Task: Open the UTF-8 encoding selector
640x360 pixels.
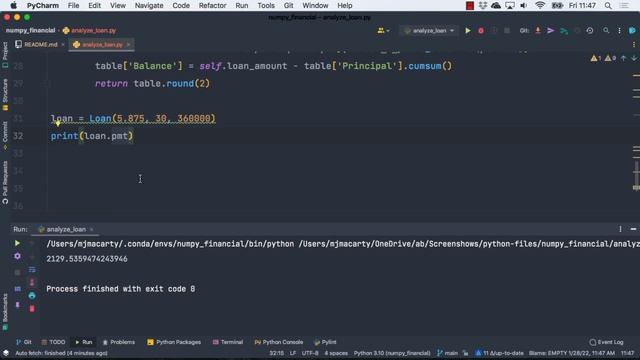Action: pos(310,353)
